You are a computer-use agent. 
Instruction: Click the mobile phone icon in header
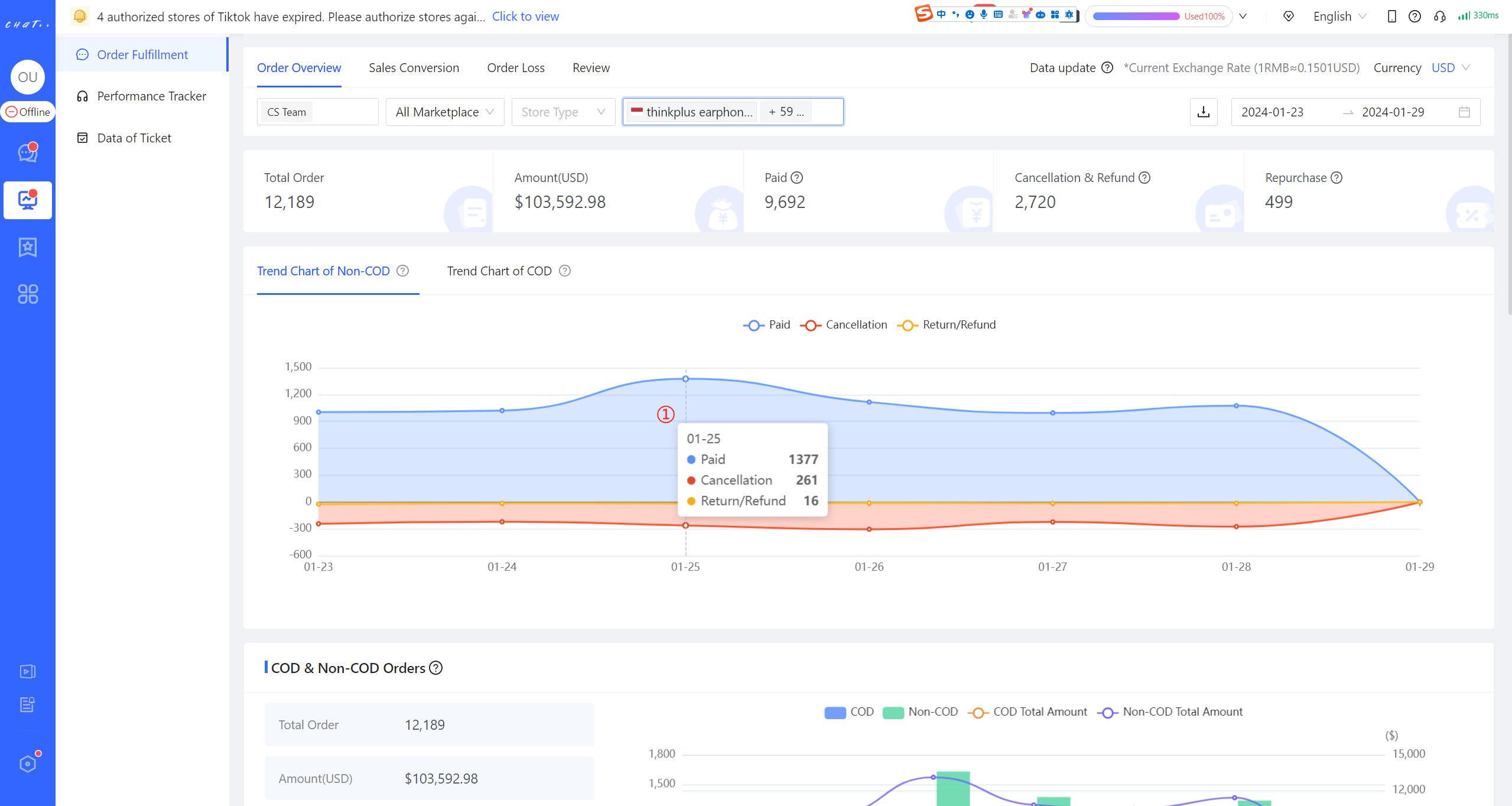tap(1391, 16)
